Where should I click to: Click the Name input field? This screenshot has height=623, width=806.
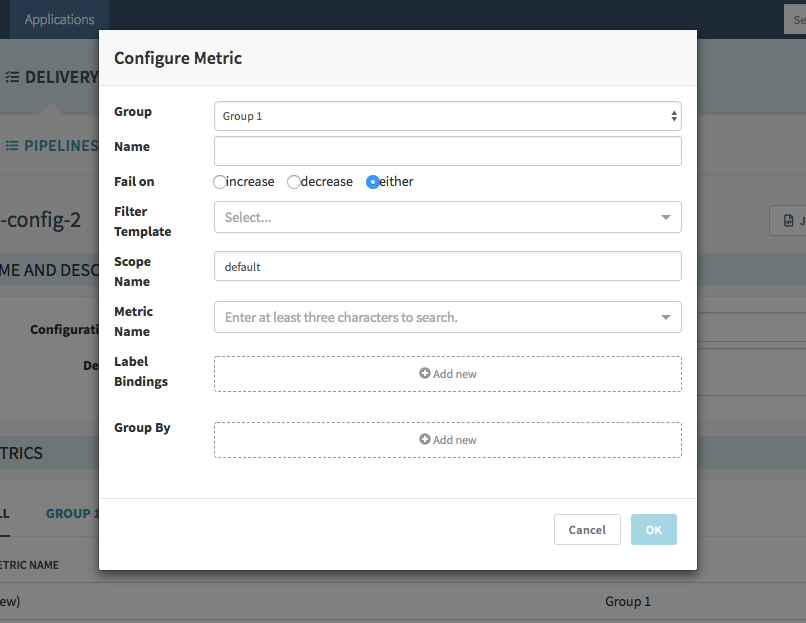click(448, 151)
